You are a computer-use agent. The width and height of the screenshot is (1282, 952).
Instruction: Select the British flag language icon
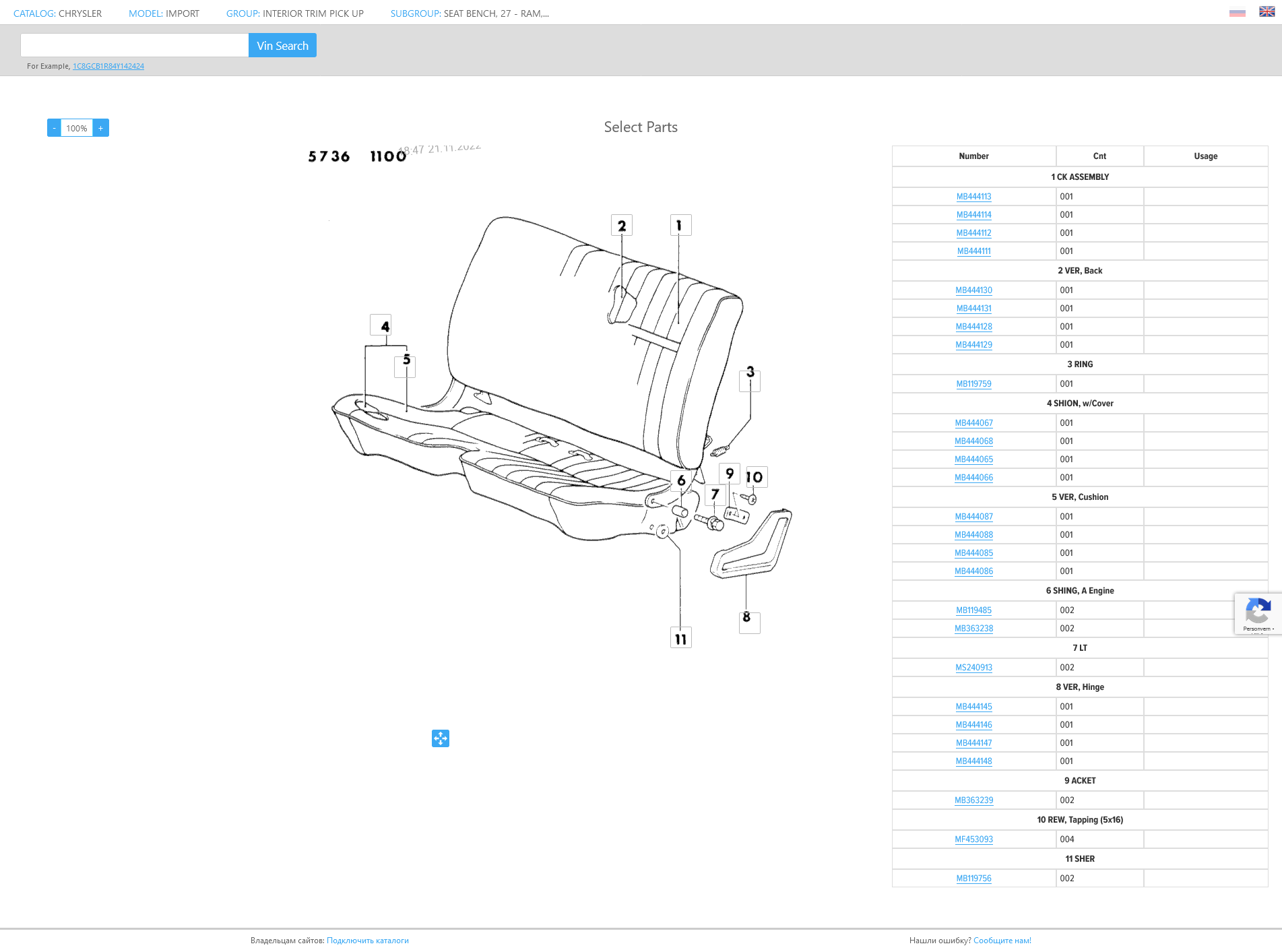coord(1267,11)
